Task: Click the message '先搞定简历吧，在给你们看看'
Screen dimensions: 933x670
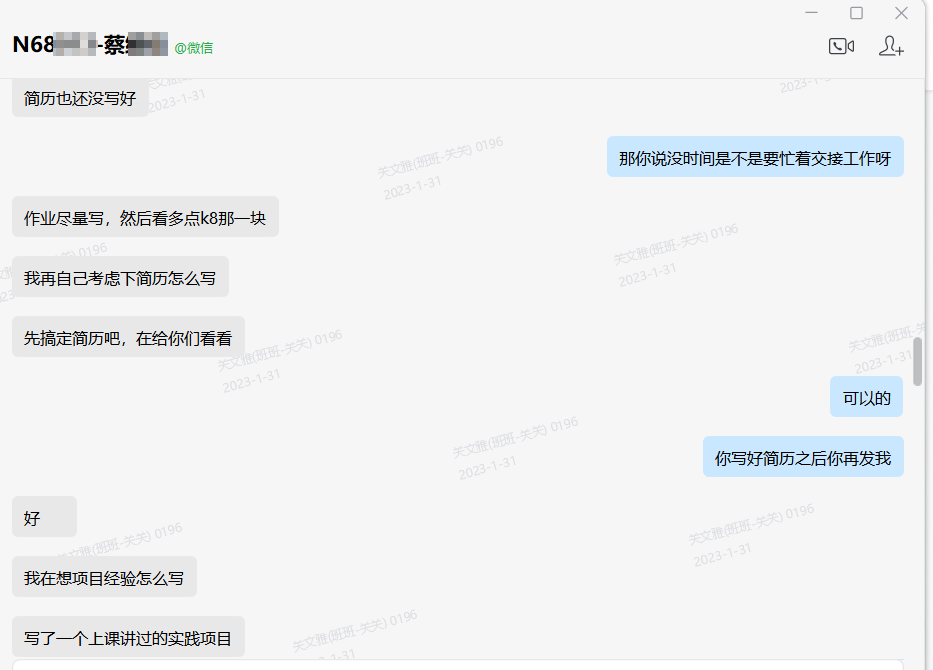Action: coord(128,338)
